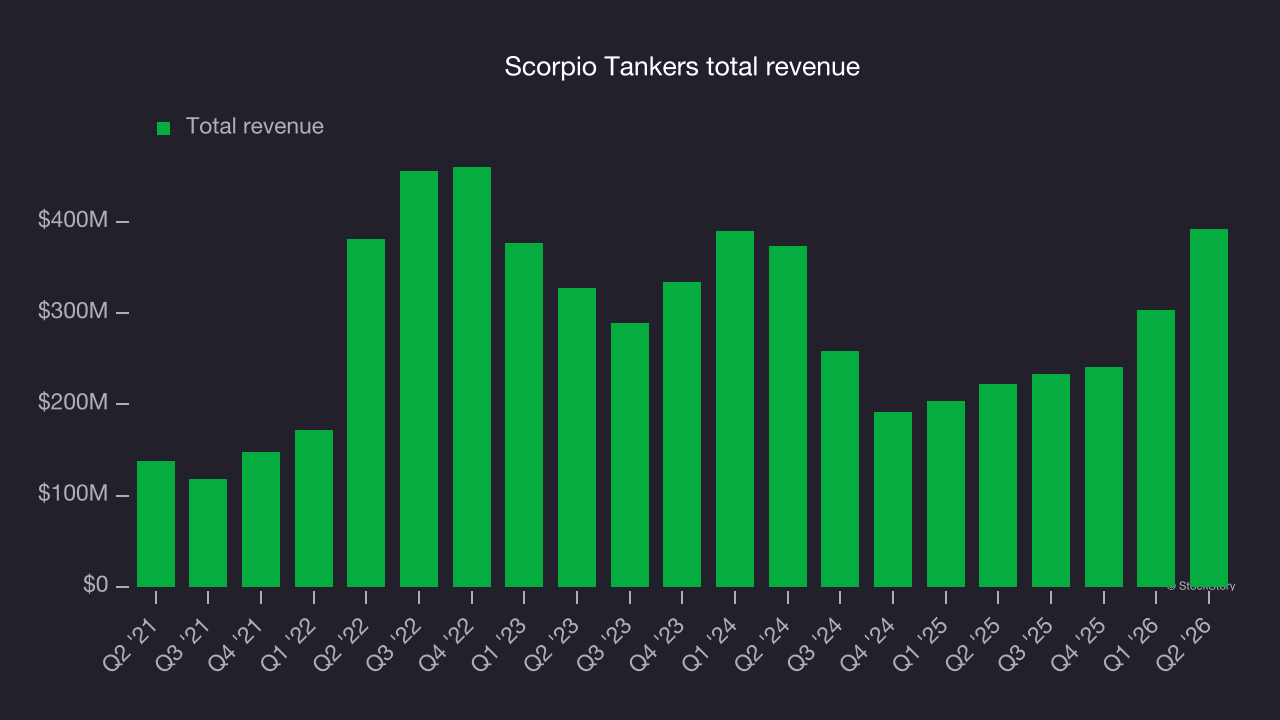
Task: Select the Q3 '22 revenue bar
Action: (x=419, y=379)
